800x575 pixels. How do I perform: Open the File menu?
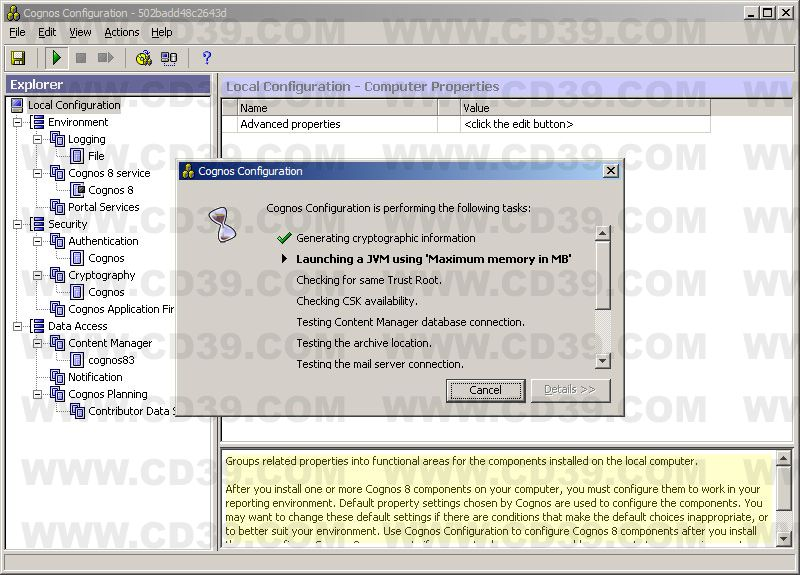pos(17,32)
